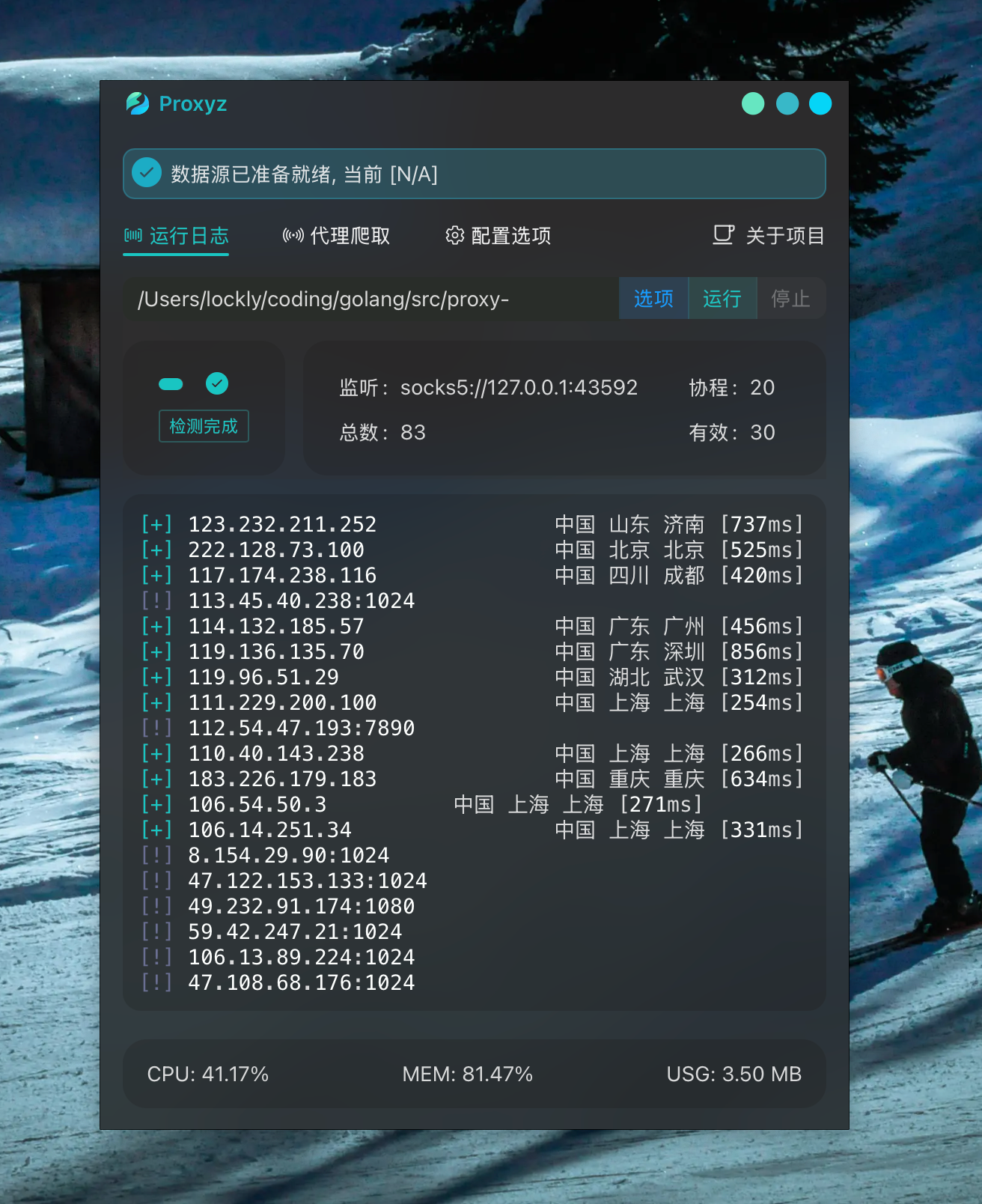Select log row 123.232.211.252
Image resolution: width=982 pixels, height=1204 pixels.
pos(472,524)
